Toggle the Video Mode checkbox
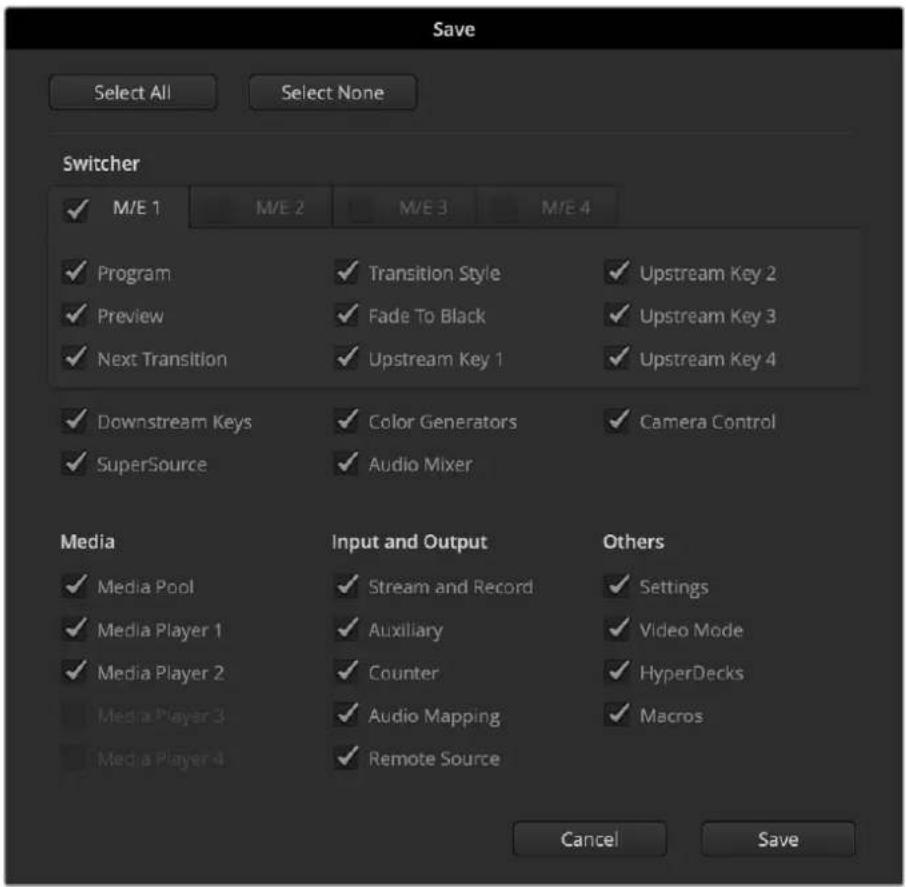Screen dimensions: 906x887 pos(618,629)
